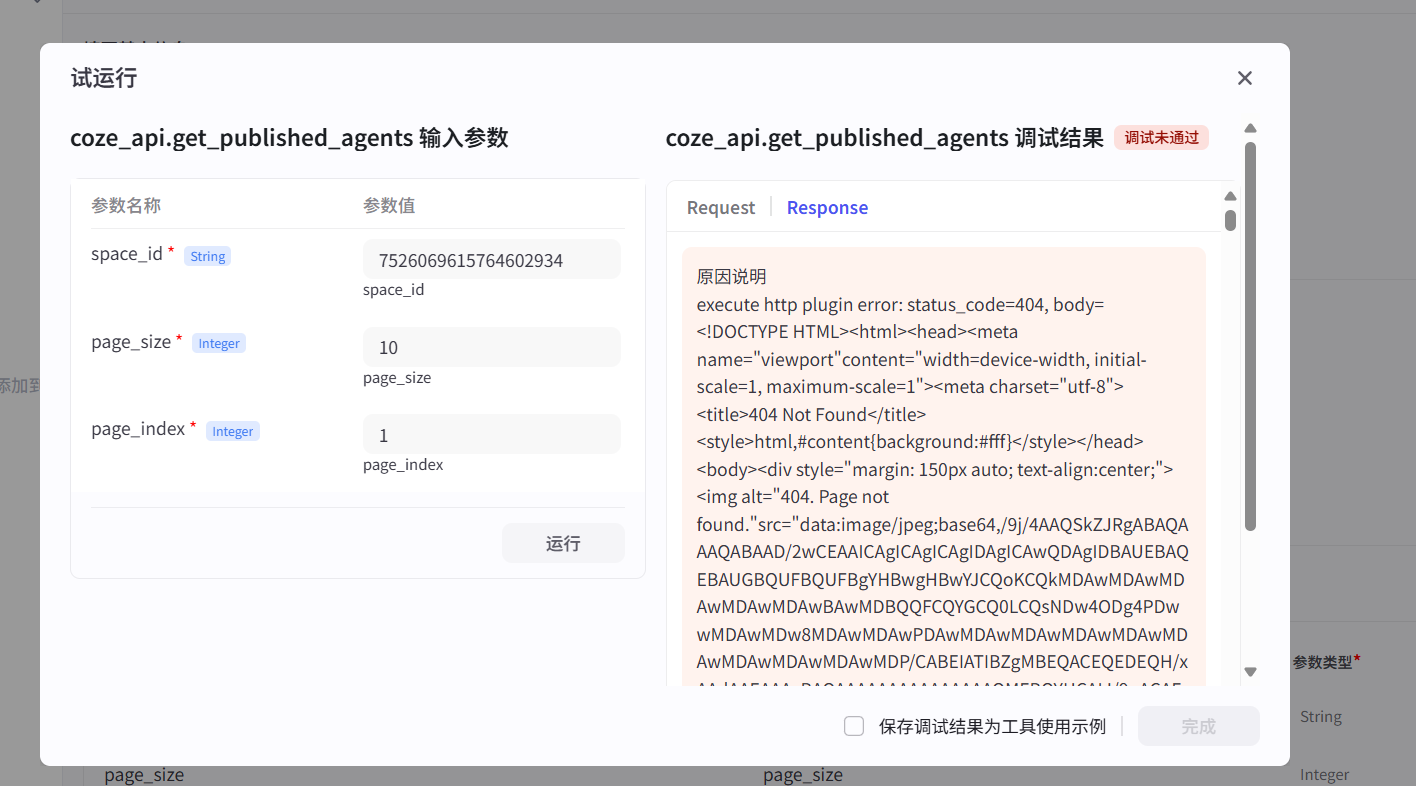The width and height of the screenshot is (1416, 786).
Task: Click the 'coze_api.get_published_agents 输入参数' heading
Action: pyautogui.click(x=289, y=138)
